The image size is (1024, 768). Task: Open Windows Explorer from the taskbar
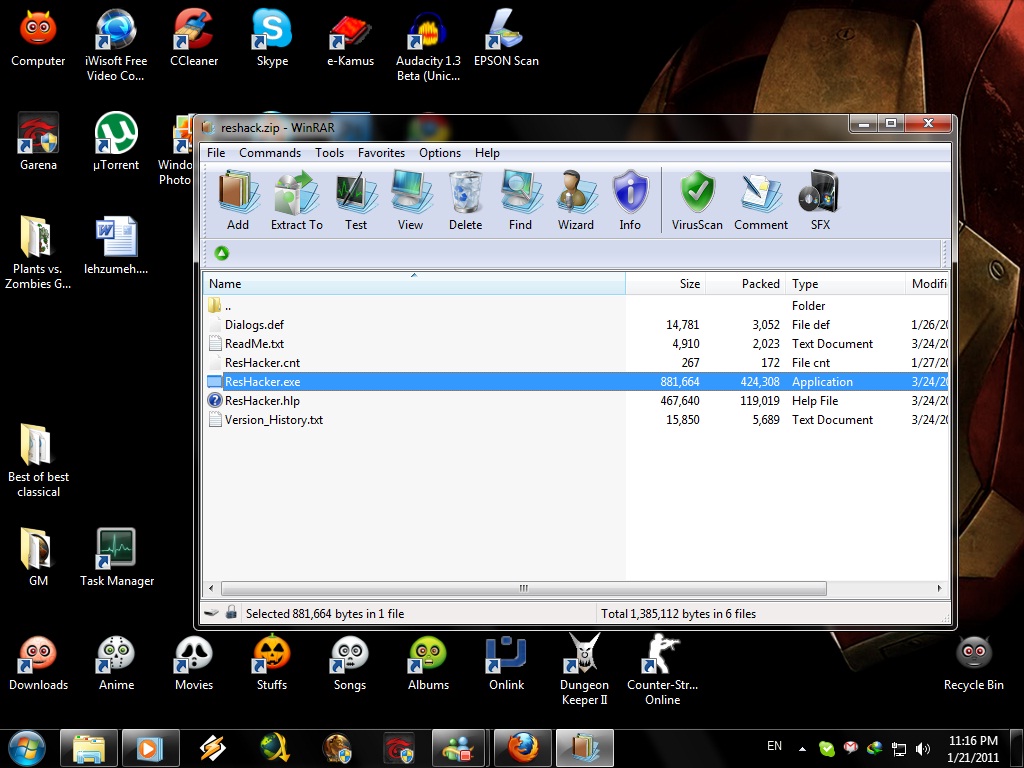[89, 748]
